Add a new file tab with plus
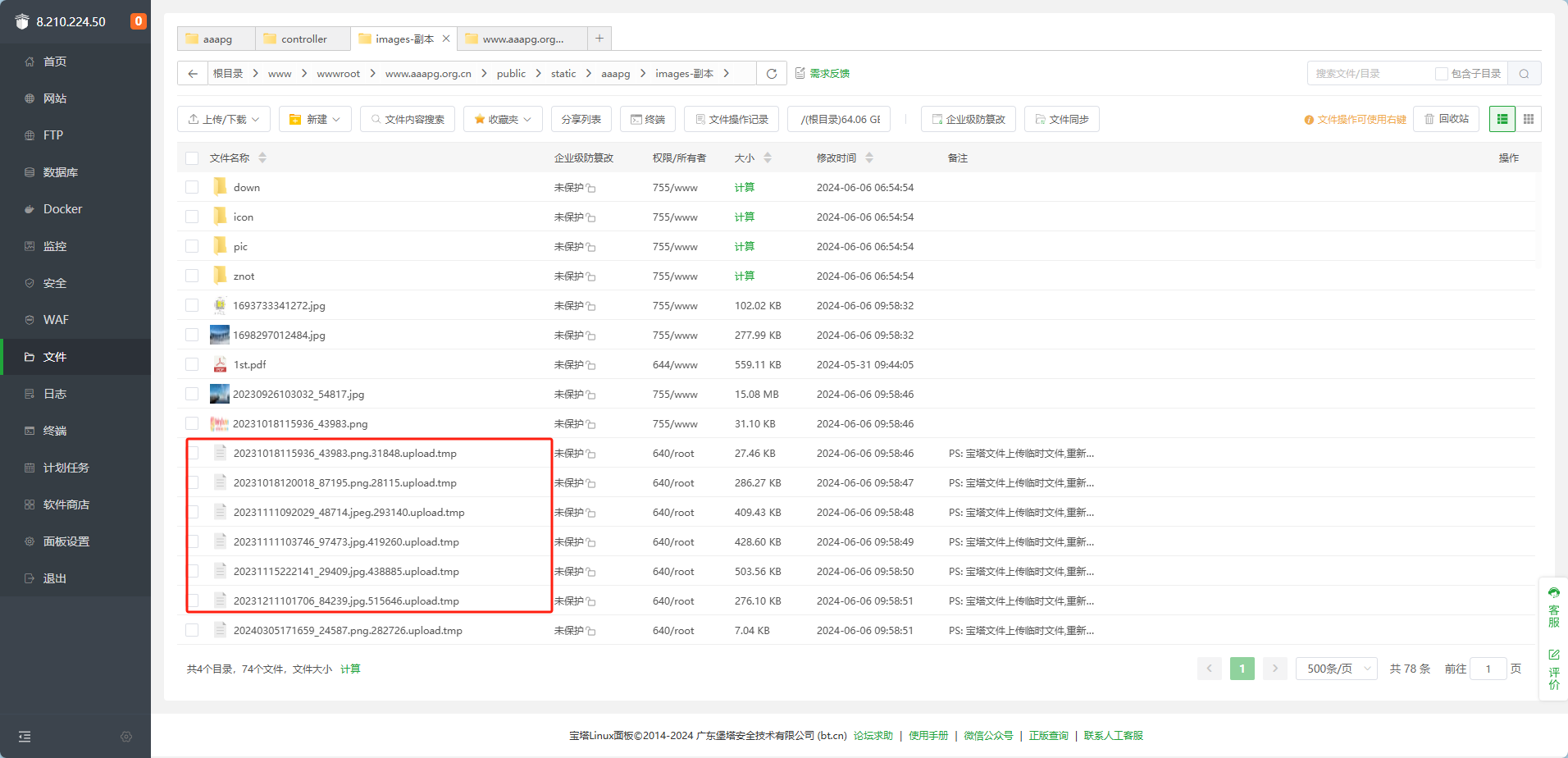 pos(599,39)
